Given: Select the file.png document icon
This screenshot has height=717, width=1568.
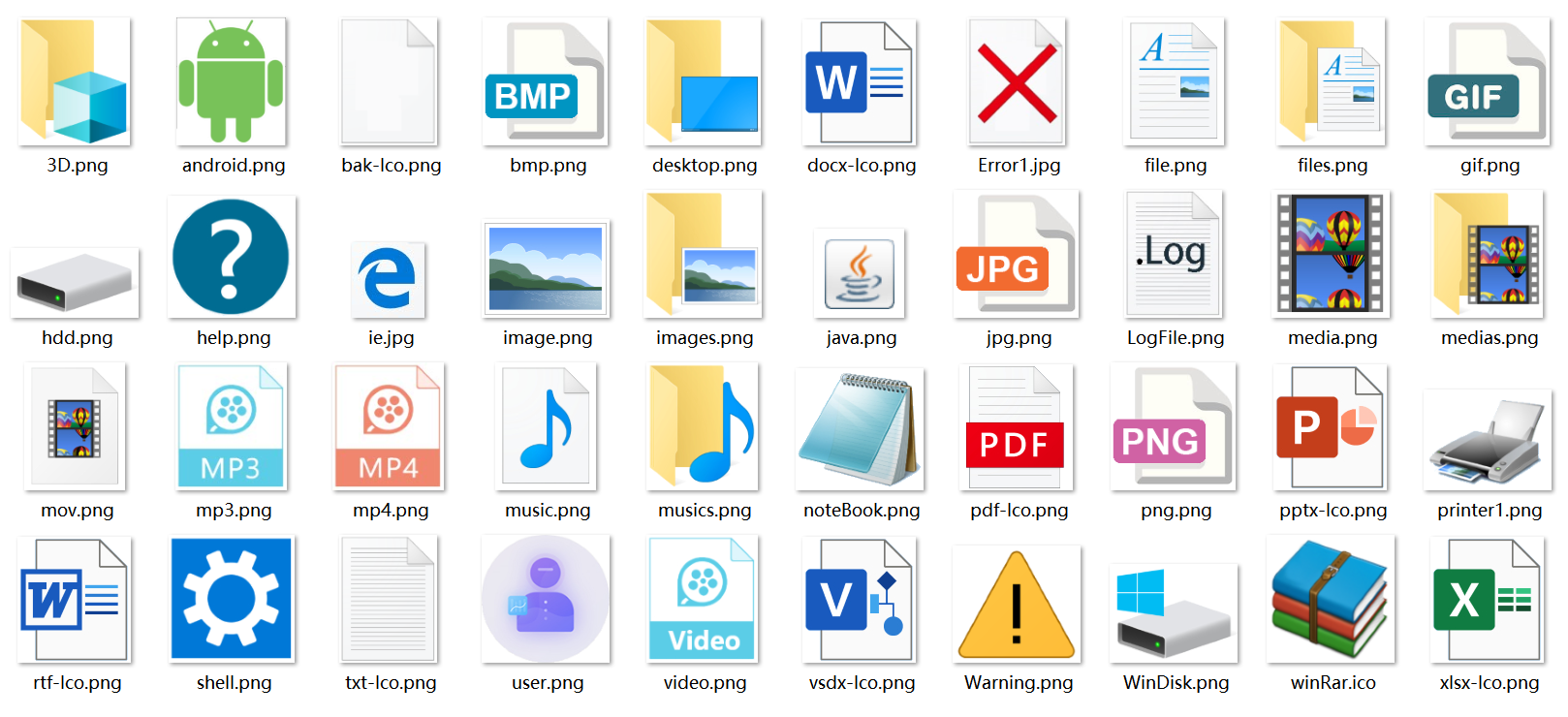Looking at the screenshot, I should click(1174, 81).
